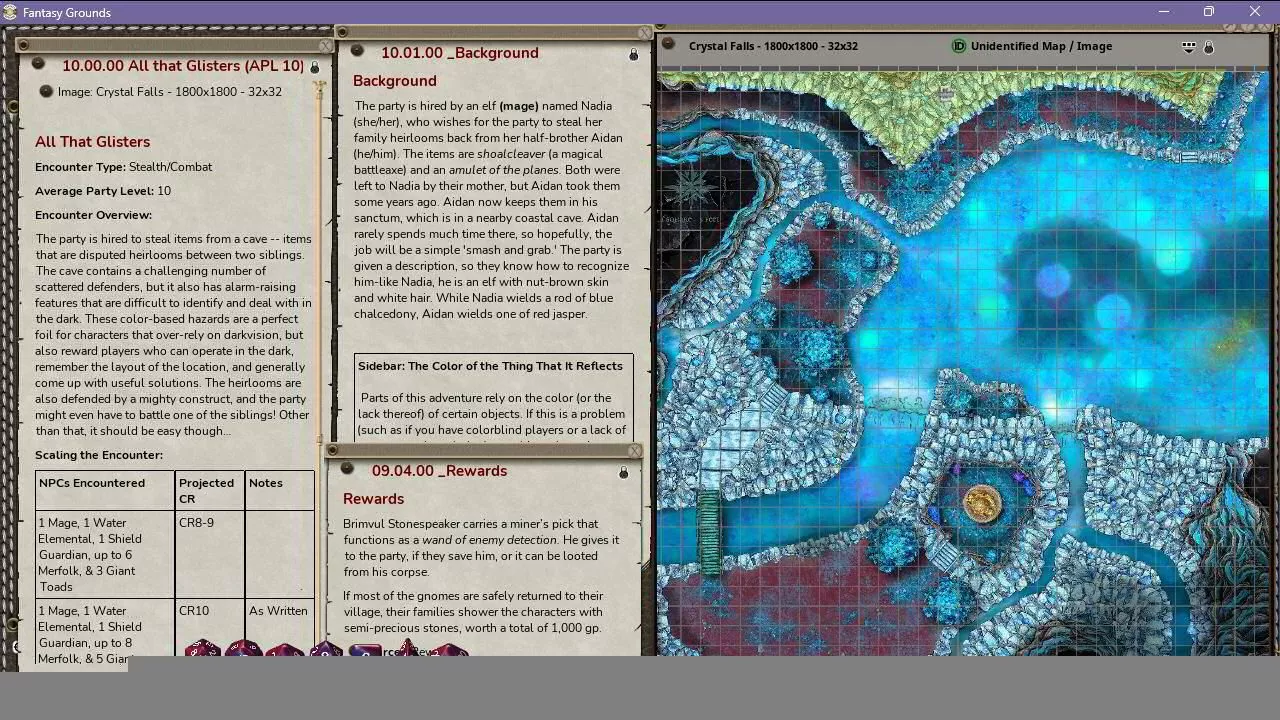Image resolution: width=1280 pixels, height=720 pixels.
Task: Click title field 10.00.00 All that Glisters
Action: [183, 65]
